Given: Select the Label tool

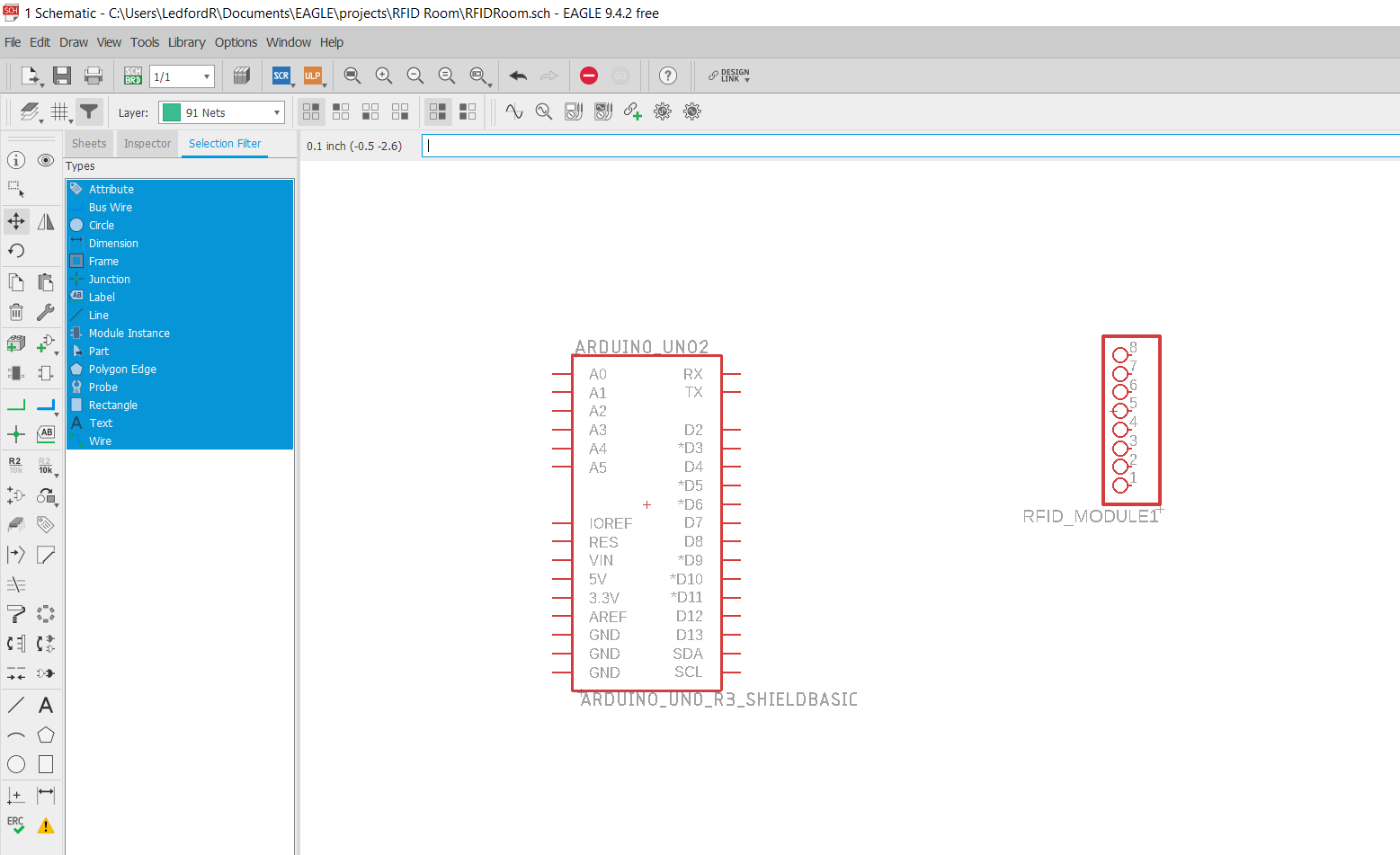Looking at the screenshot, I should pyautogui.click(x=46, y=434).
